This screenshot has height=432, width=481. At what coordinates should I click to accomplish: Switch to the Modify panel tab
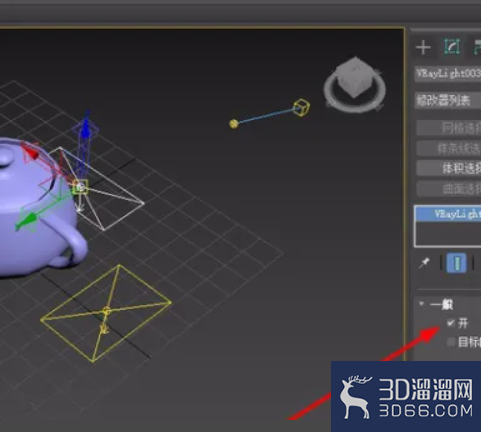pyautogui.click(x=452, y=47)
